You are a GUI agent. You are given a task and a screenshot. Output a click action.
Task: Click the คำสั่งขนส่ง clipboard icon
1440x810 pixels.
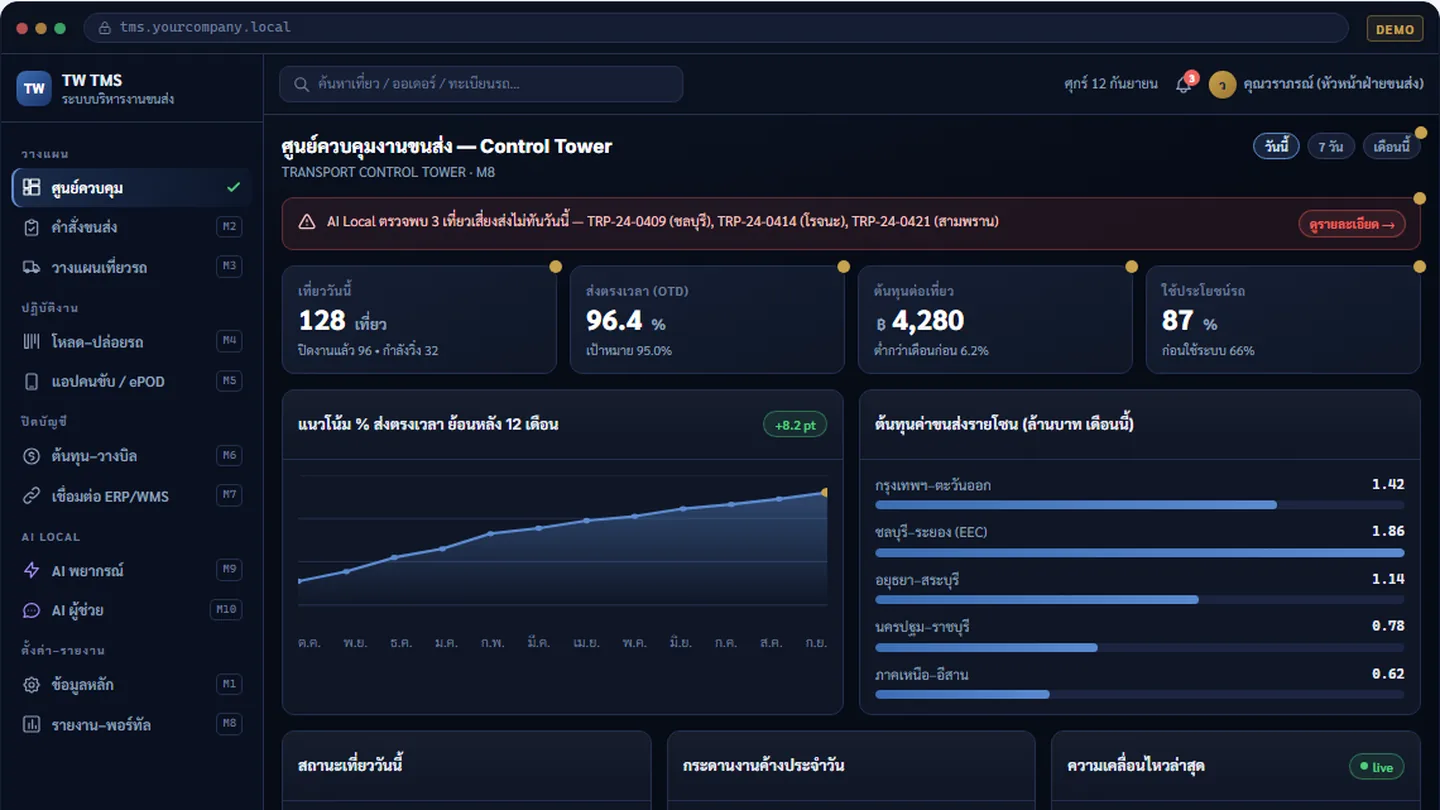coord(31,227)
